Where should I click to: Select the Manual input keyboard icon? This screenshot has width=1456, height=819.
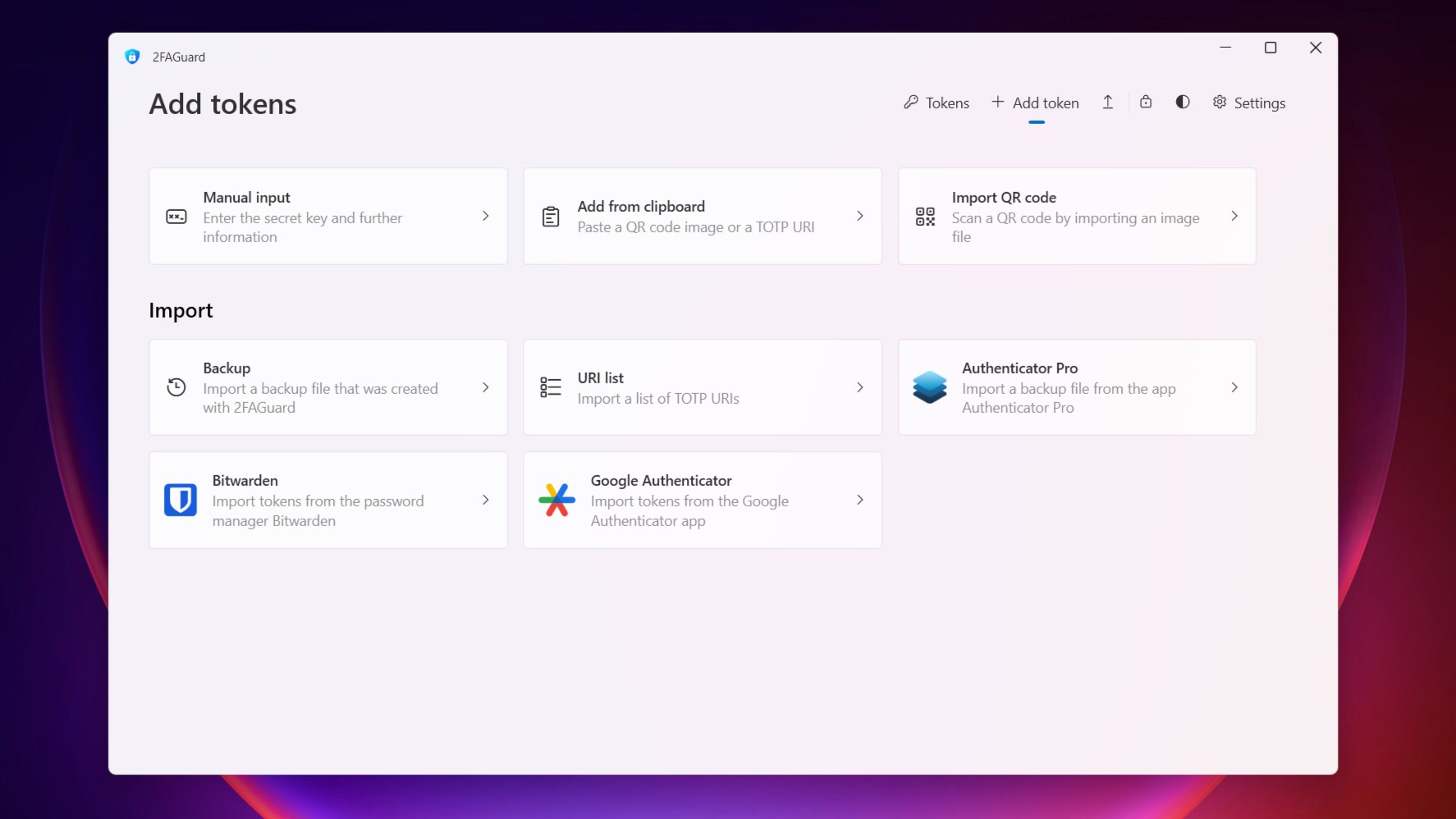(x=176, y=216)
